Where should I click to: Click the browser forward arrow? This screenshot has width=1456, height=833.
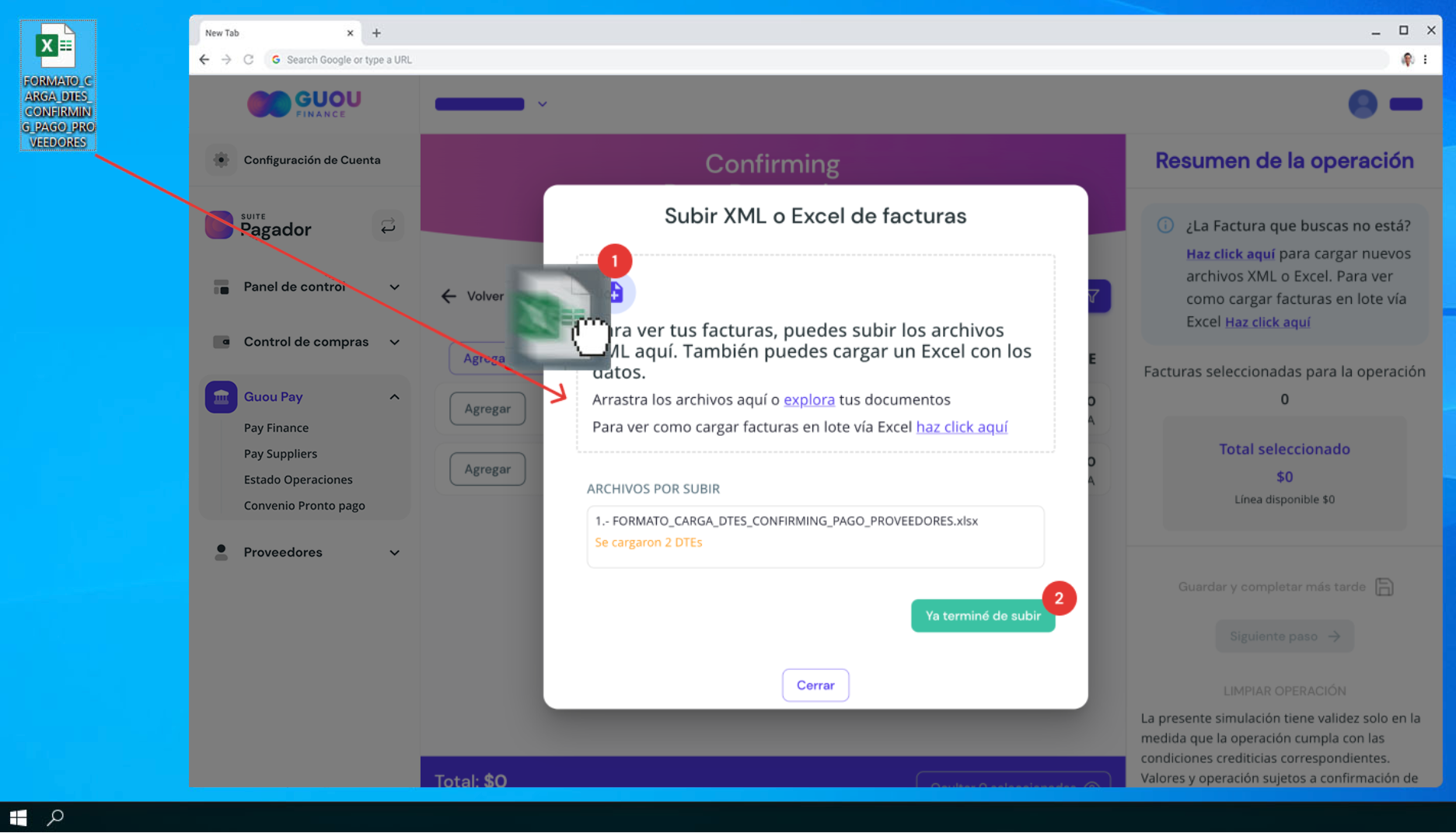point(226,60)
